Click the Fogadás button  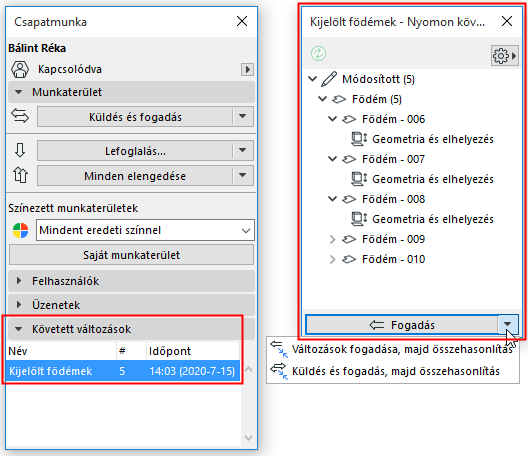[x=402, y=325]
